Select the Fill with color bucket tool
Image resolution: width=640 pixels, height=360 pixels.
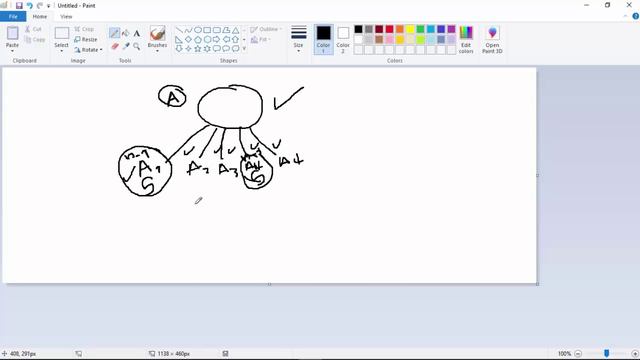[x=126, y=33]
